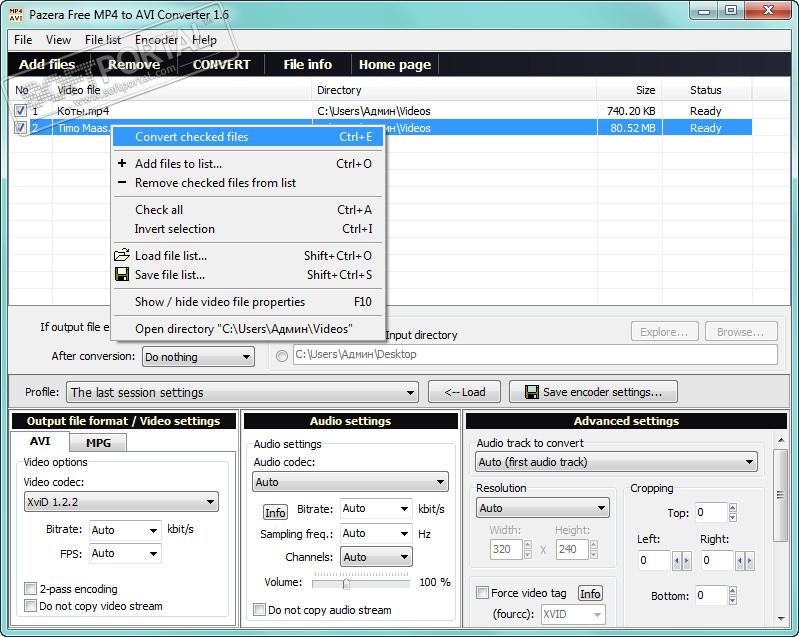Image resolution: width=799 pixels, height=637 pixels.
Task: Click the Left cropping spinner arrows
Action: [682, 561]
